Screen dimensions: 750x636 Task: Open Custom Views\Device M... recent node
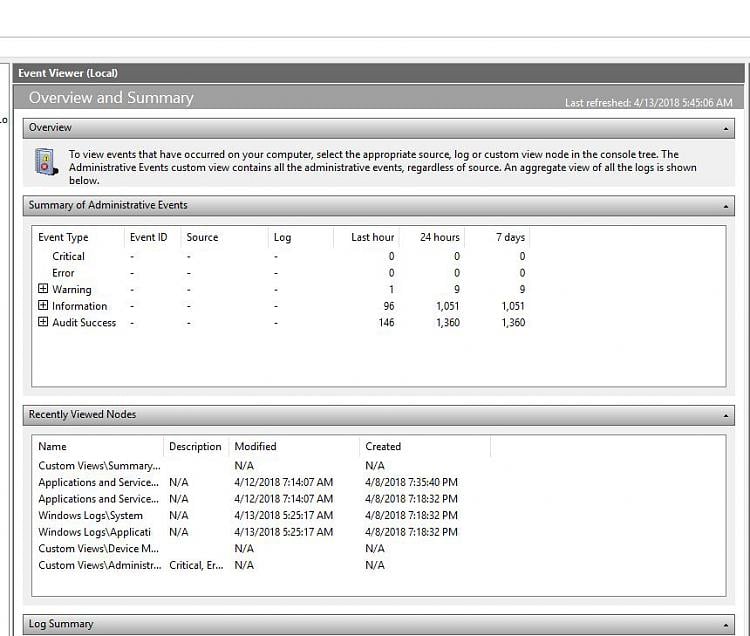pyautogui.click(x=99, y=548)
